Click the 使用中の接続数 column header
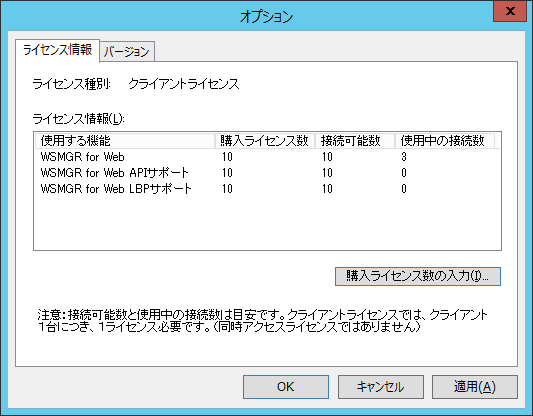Screen dimensions: 533x416 445,141
